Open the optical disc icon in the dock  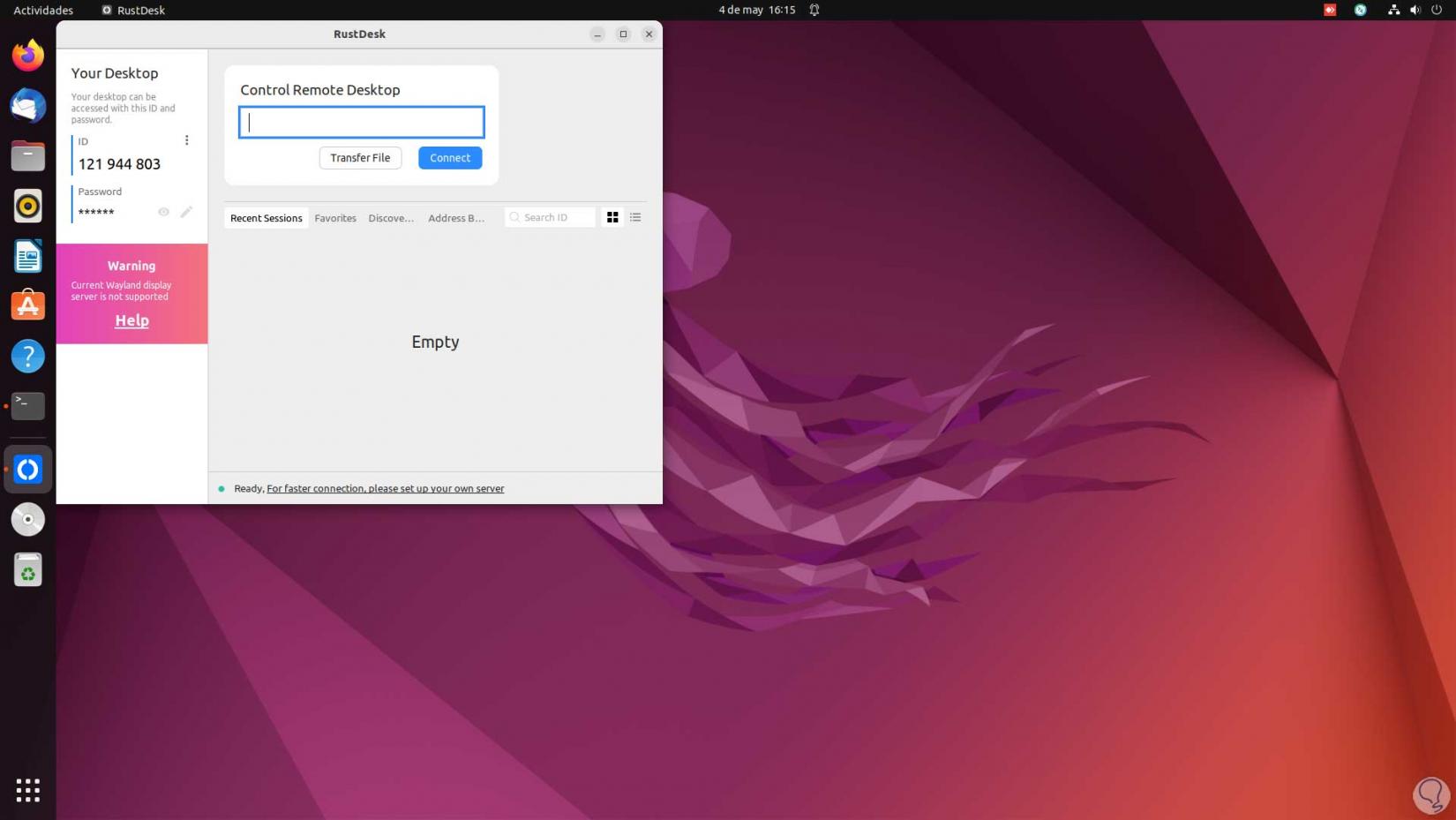point(28,520)
